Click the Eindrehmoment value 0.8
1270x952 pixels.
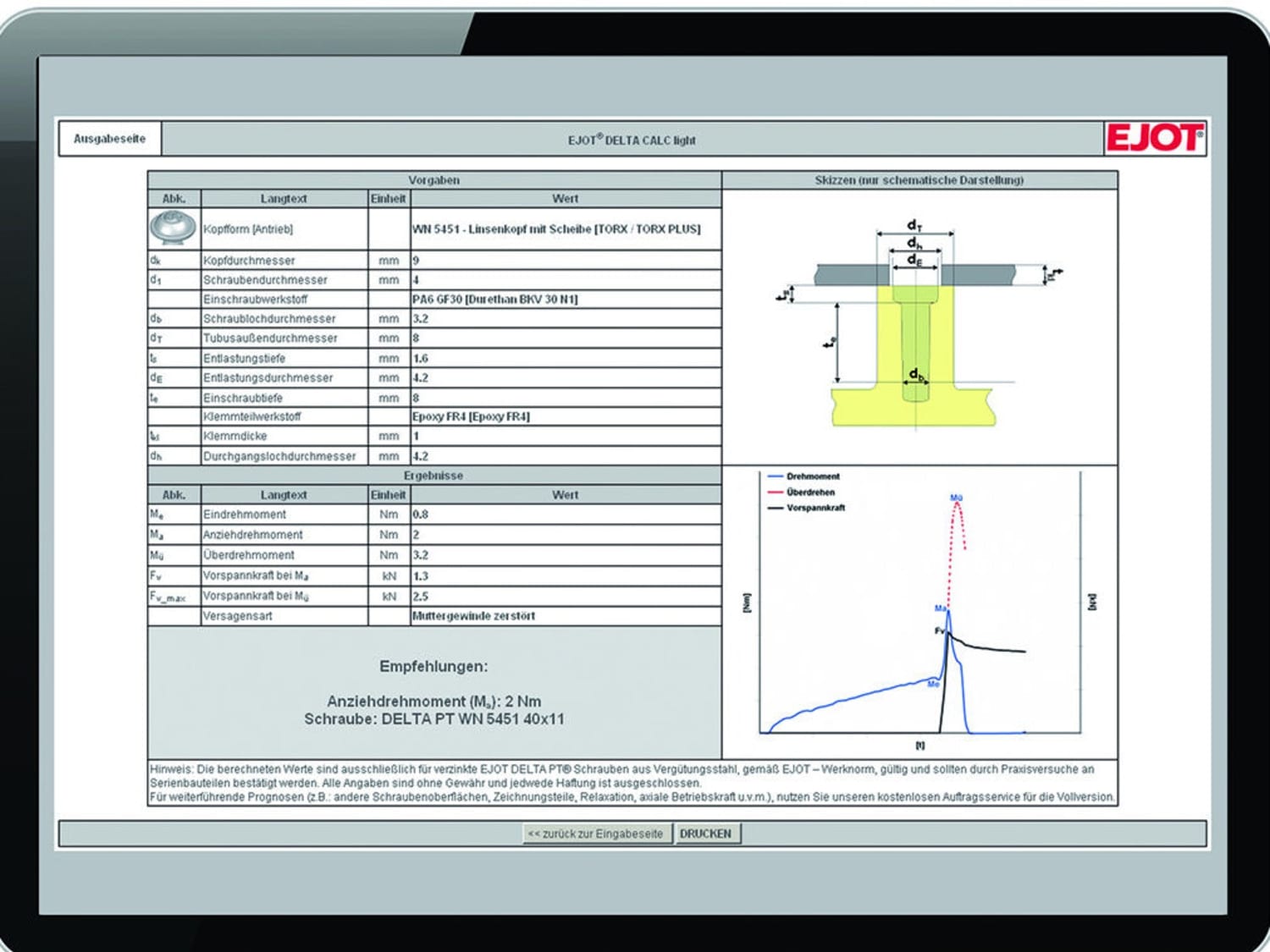[421, 515]
